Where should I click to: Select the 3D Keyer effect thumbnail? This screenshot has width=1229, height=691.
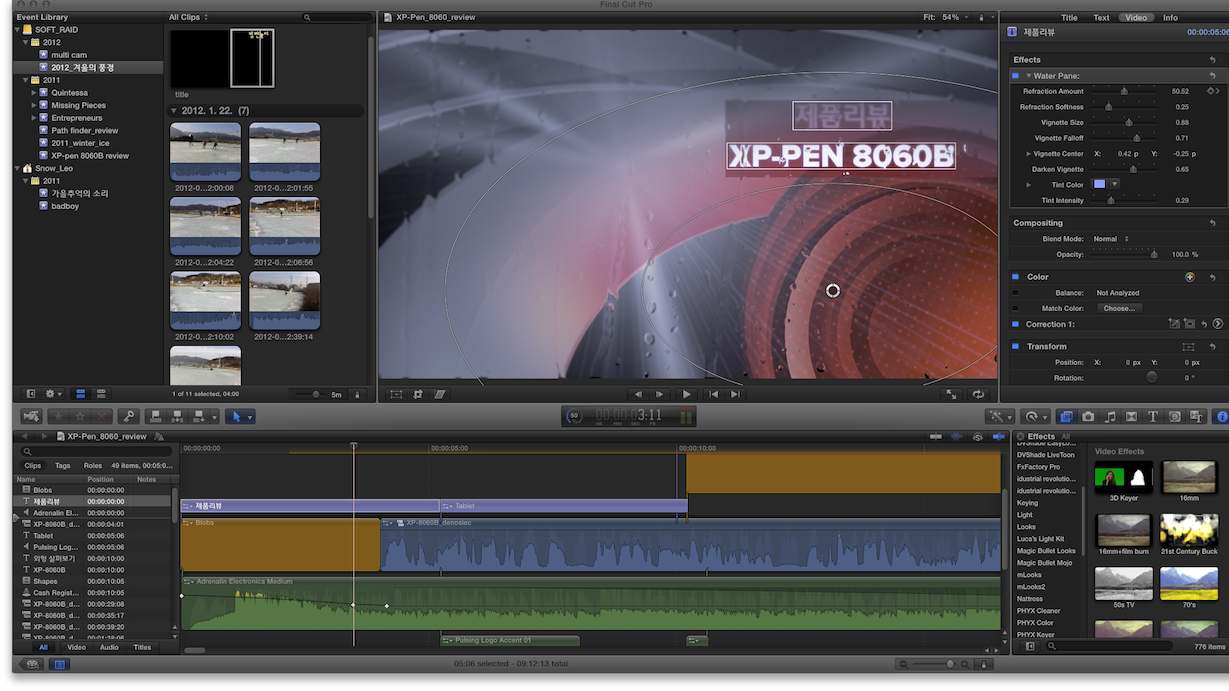coord(1124,477)
